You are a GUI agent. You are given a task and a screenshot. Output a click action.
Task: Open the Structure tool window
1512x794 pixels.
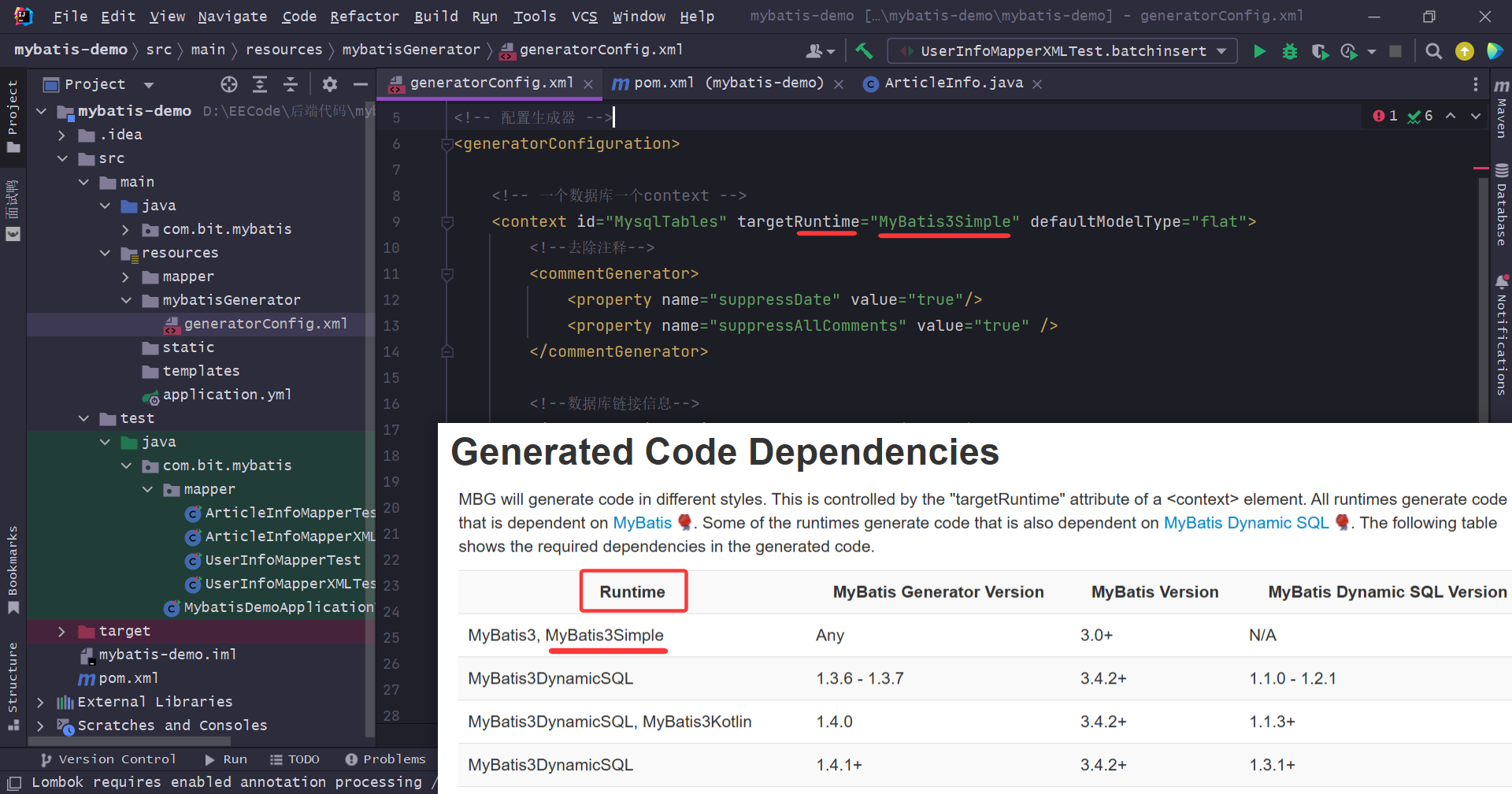click(x=13, y=685)
